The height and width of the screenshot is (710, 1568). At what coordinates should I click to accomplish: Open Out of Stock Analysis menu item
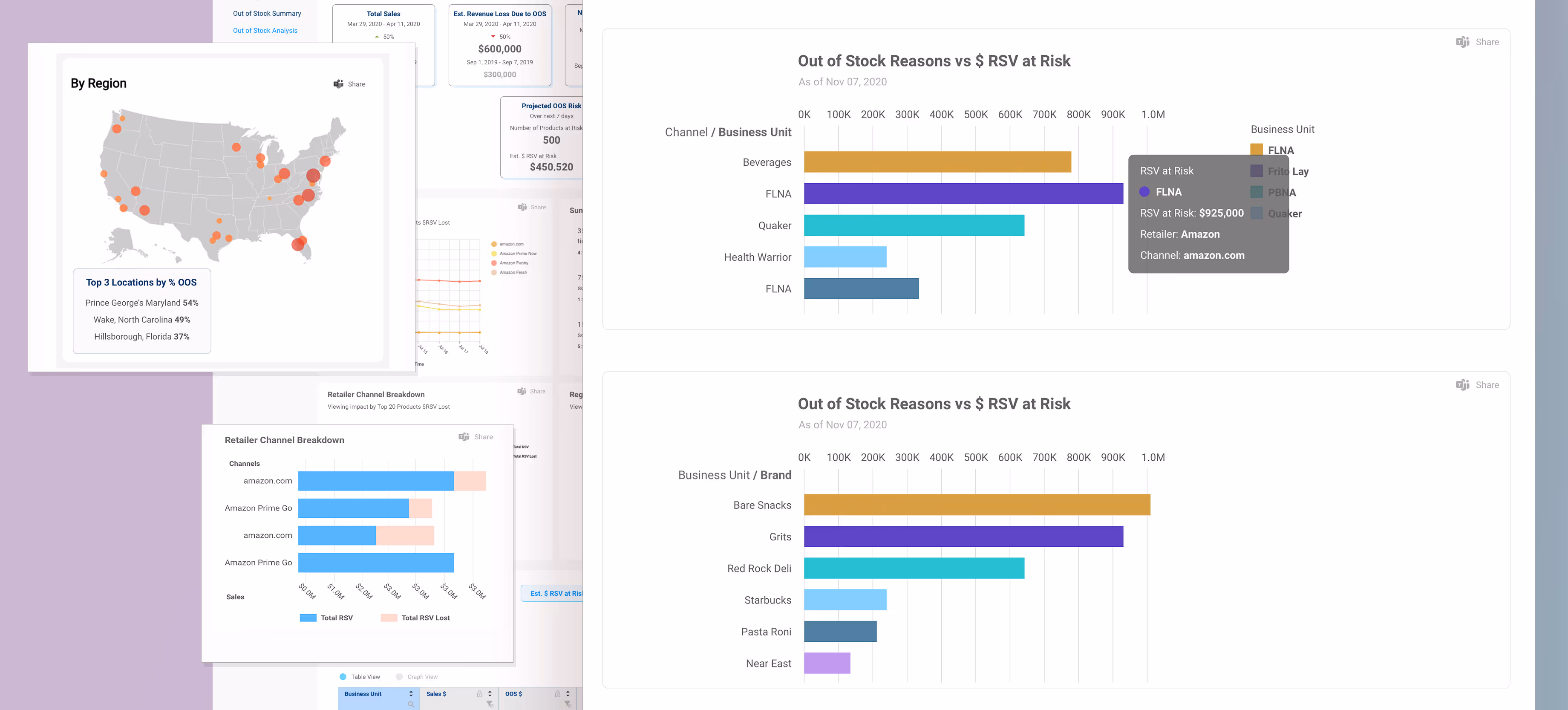click(x=265, y=30)
